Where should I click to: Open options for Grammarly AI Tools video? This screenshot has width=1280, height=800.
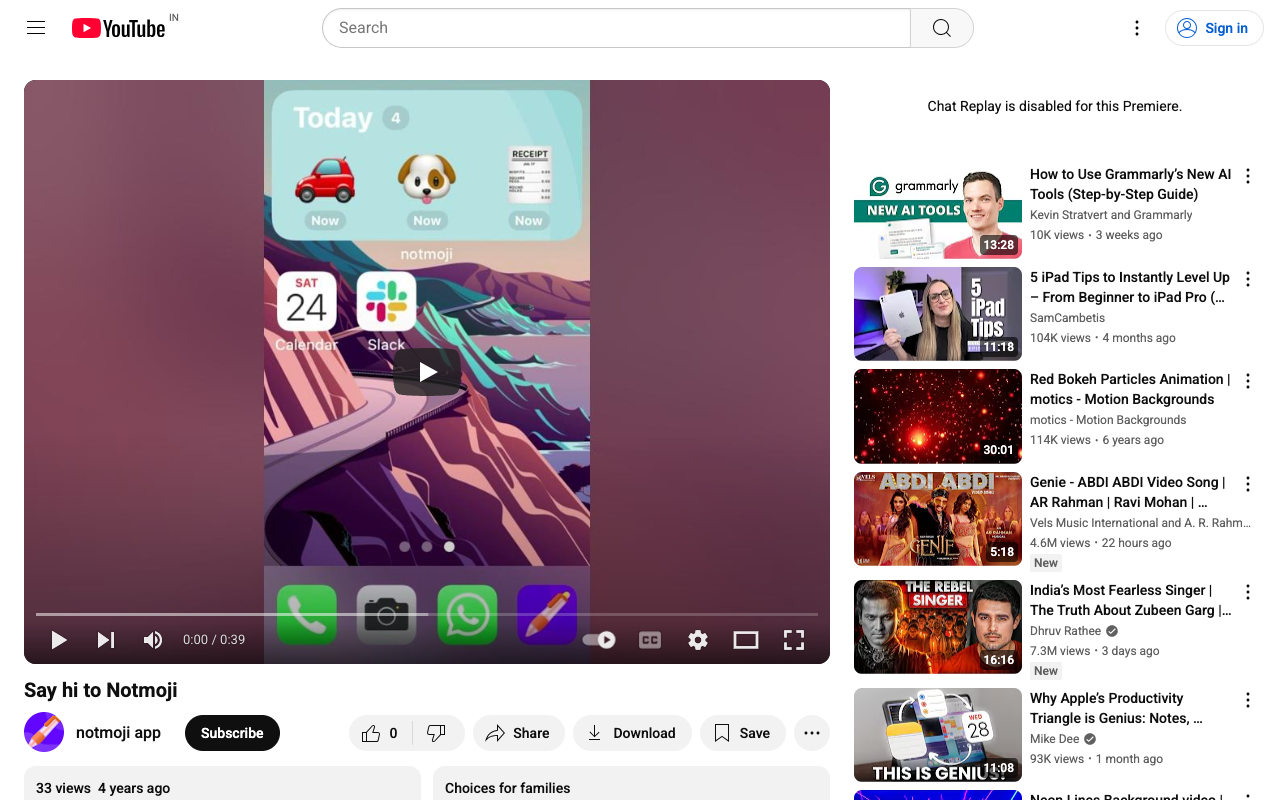click(1248, 176)
